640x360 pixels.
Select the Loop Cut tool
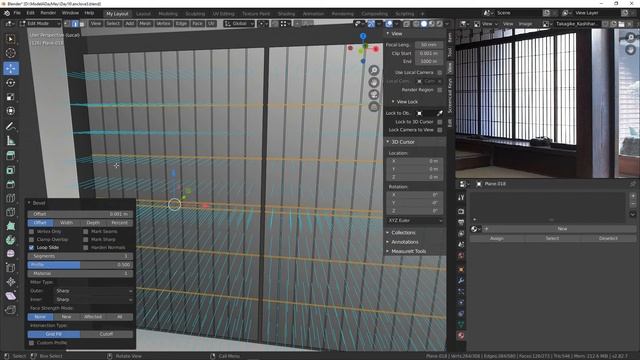11,198
